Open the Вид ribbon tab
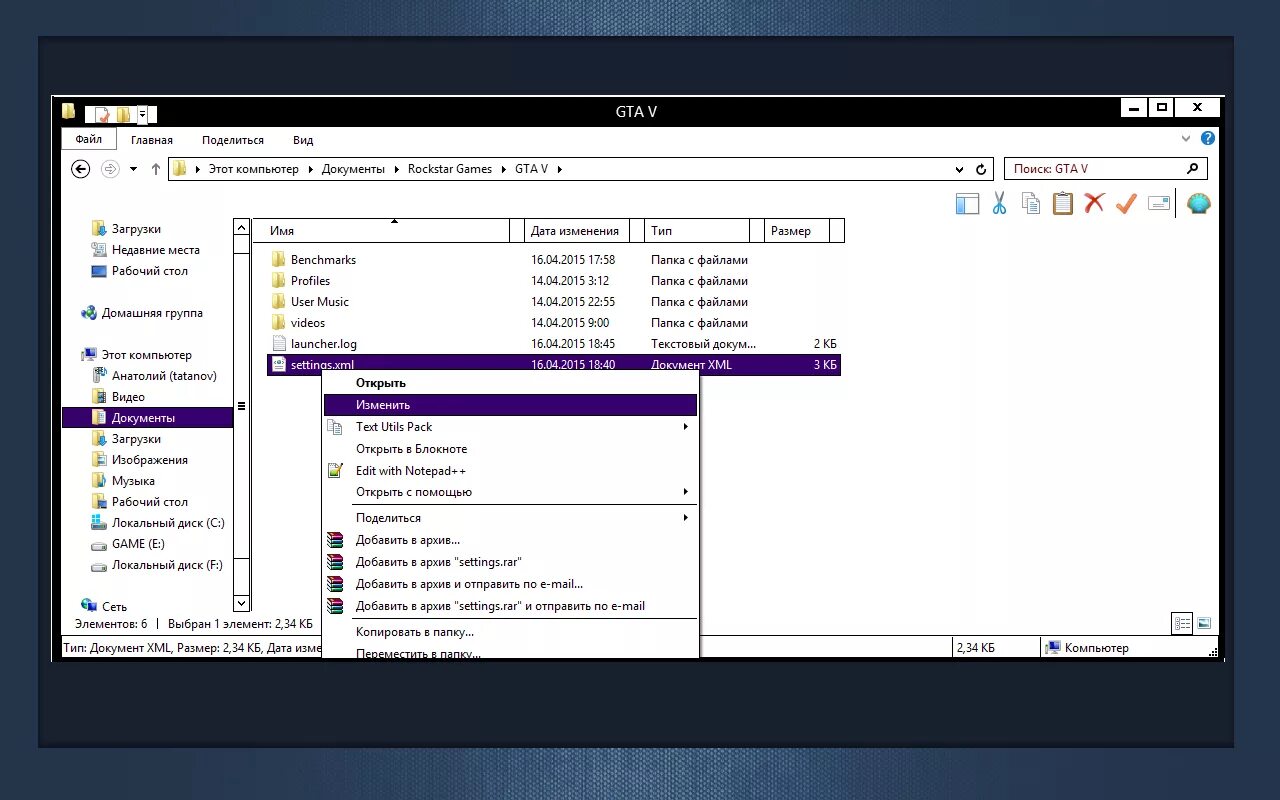Viewport: 1280px width, 800px height. click(x=303, y=140)
